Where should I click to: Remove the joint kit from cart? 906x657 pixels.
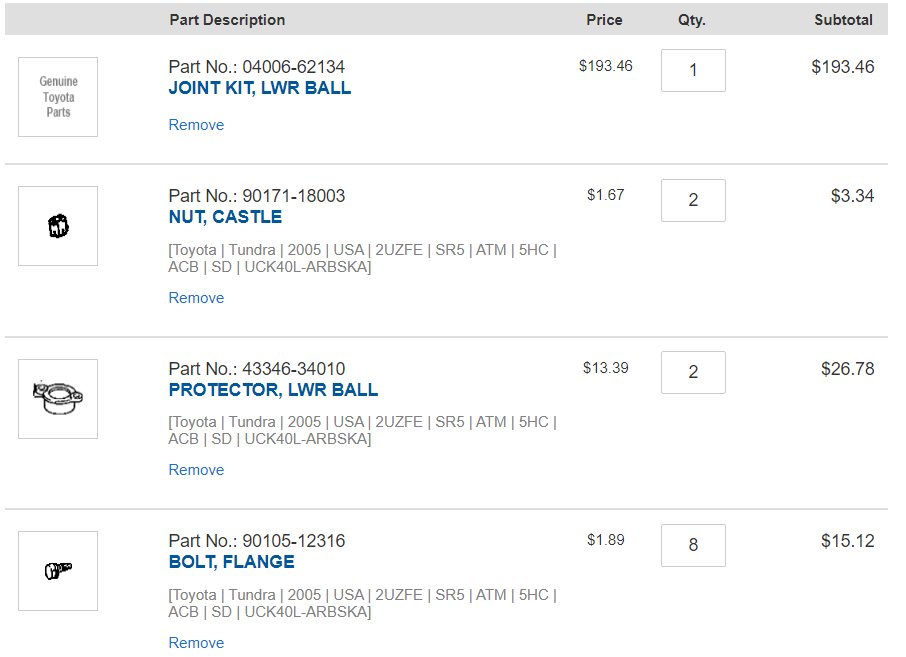(x=196, y=125)
